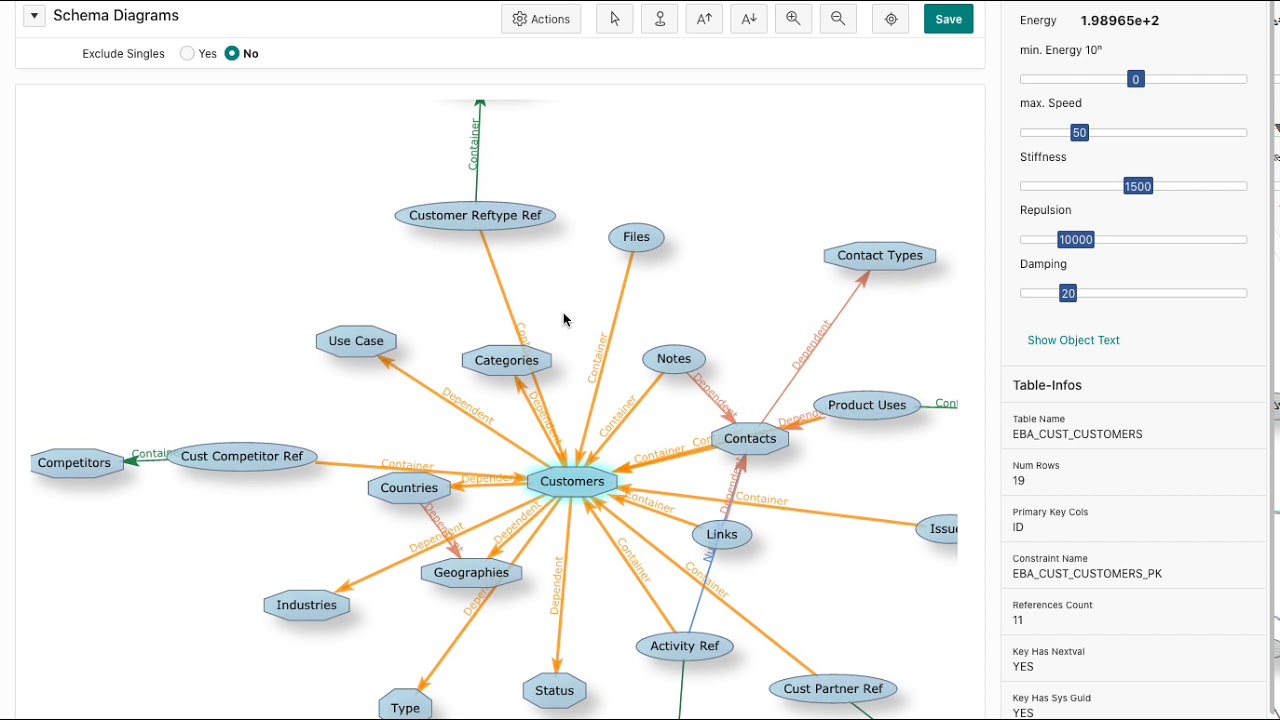Adjust the Damping slider handle
This screenshot has width=1280, height=720.
[x=1068, y=293]
